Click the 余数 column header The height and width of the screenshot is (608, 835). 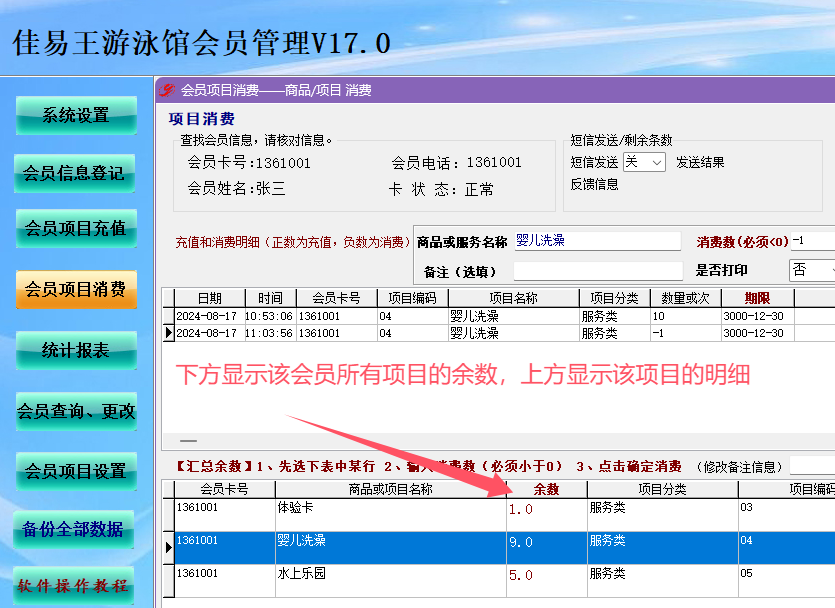tap(546, 489)
